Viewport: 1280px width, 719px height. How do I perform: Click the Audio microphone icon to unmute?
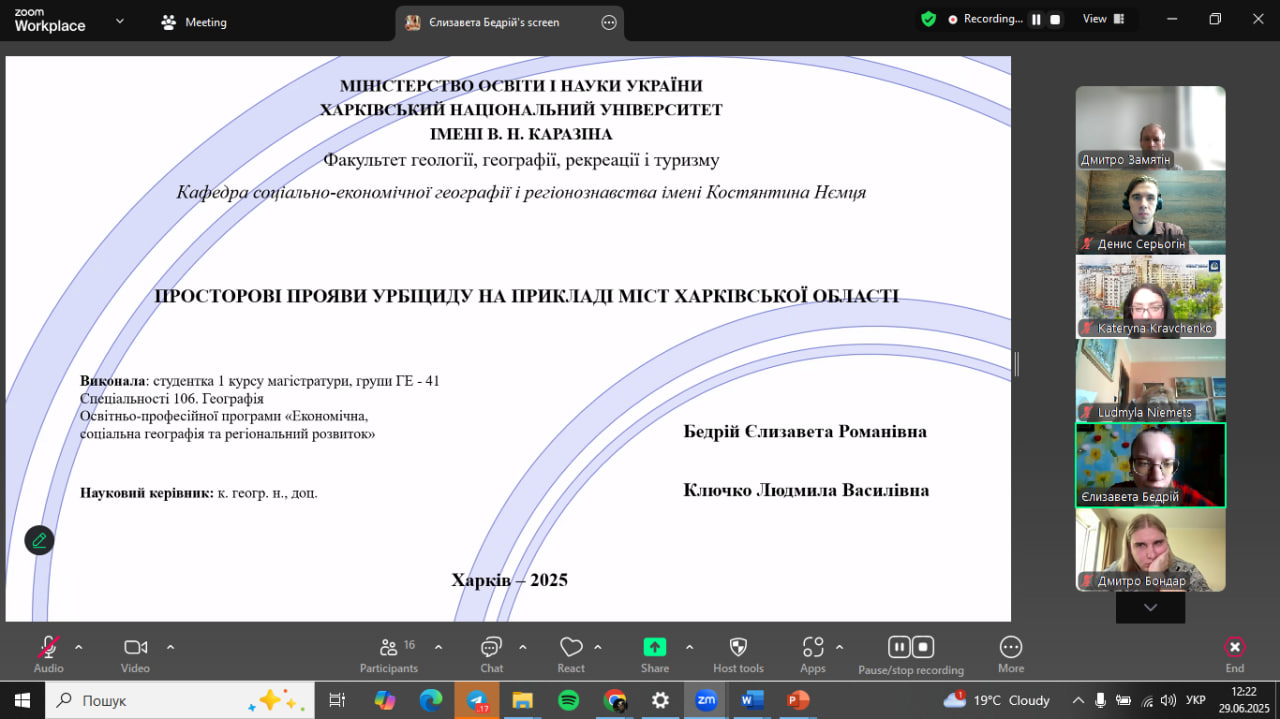pos(48,647)
